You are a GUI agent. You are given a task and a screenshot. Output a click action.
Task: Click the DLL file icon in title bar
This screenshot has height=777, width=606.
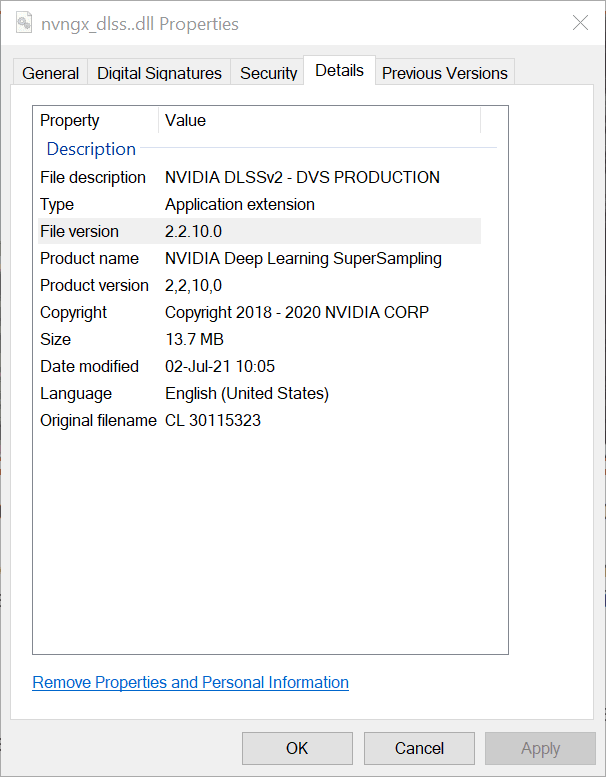(x=23, y=23)
